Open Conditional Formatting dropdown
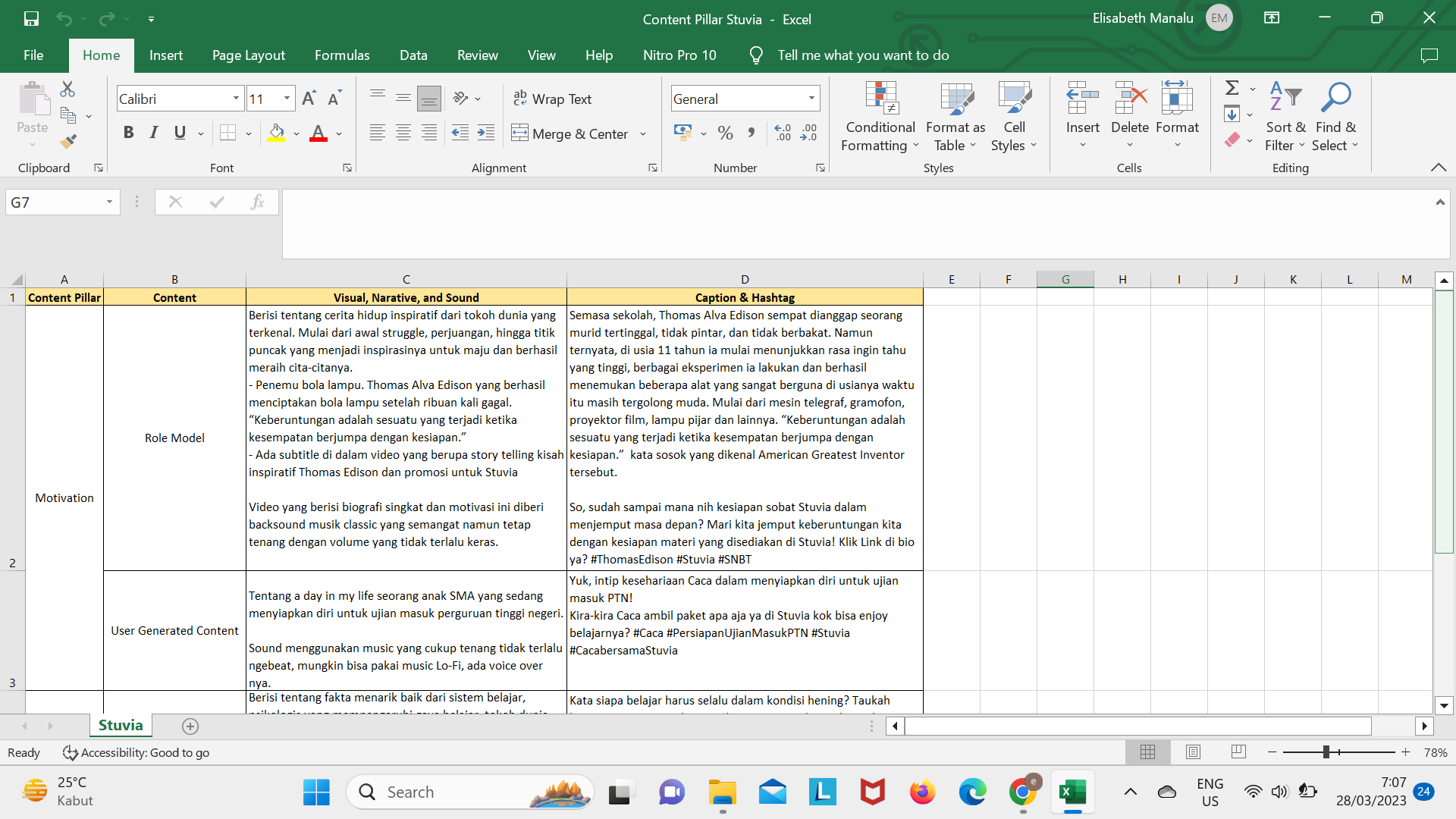This screenshot has height=819, width=1456. (880, 116)
